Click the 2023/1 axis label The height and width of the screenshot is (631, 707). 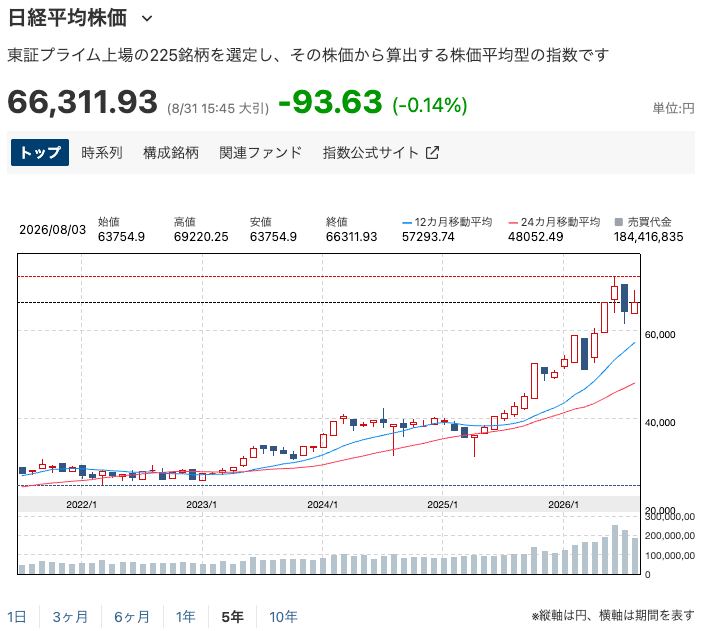[202, 504]
